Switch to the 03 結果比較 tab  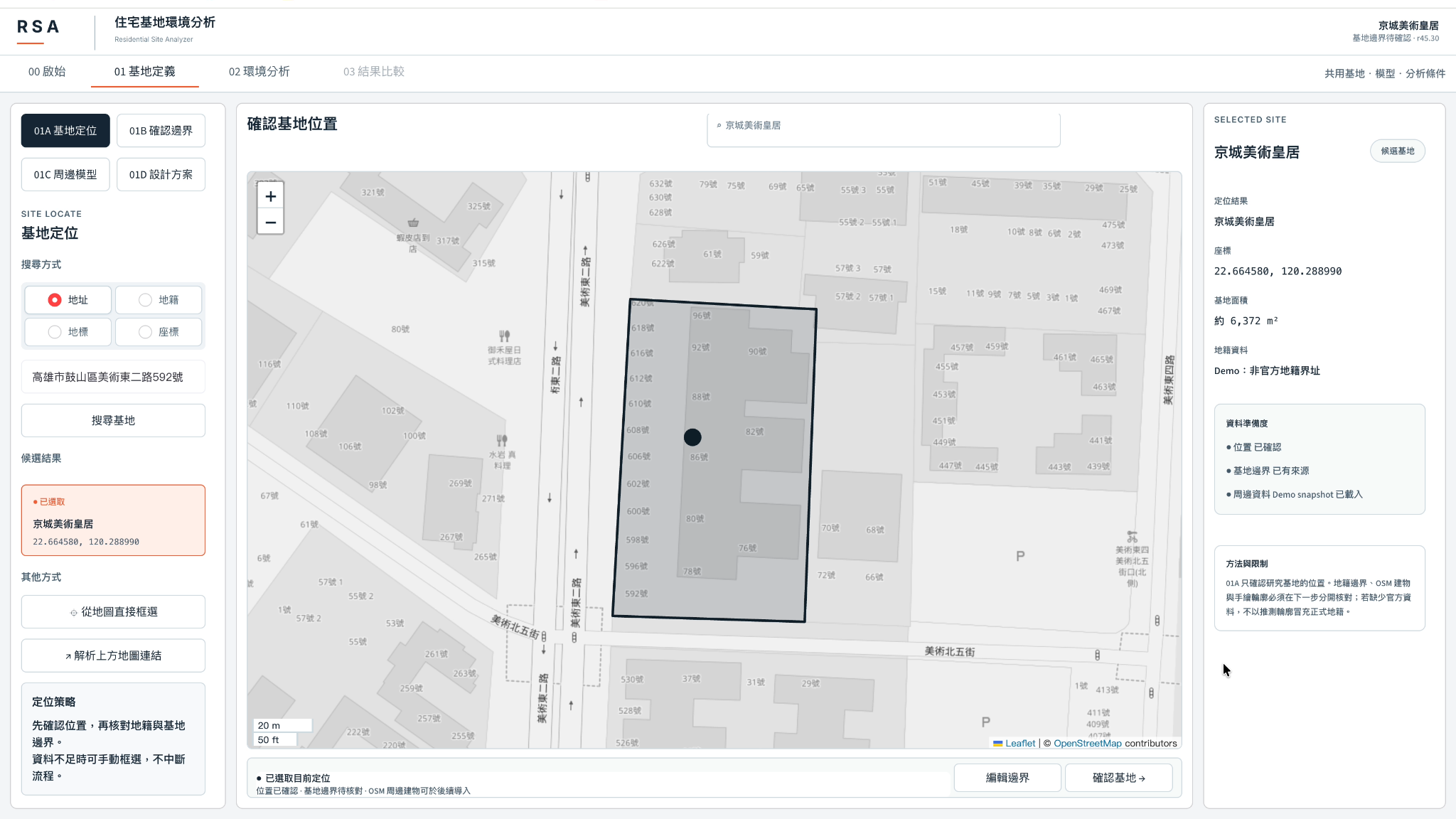click(374, 71)
